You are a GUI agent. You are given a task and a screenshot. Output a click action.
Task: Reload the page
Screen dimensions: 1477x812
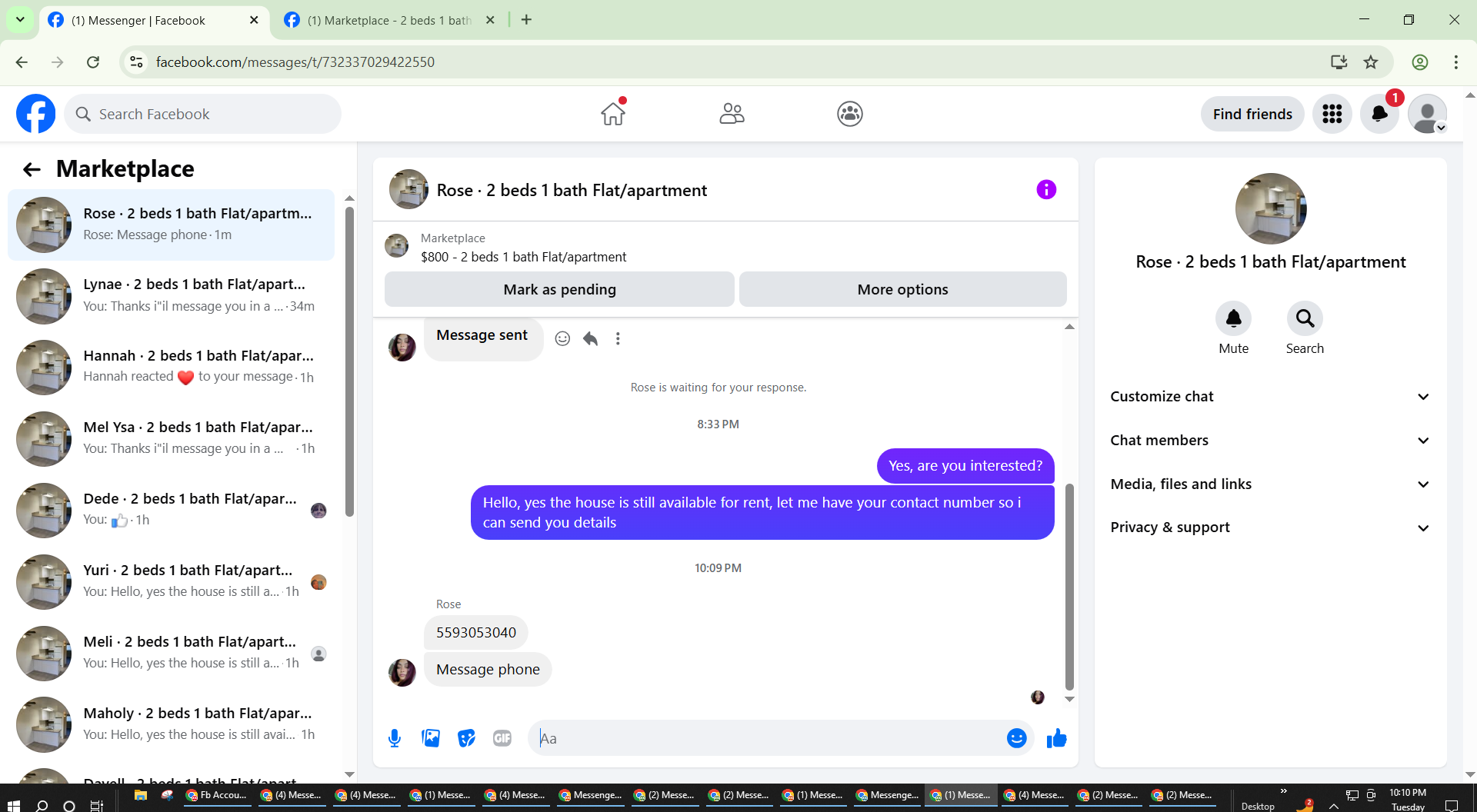click(x=93, y=62)
